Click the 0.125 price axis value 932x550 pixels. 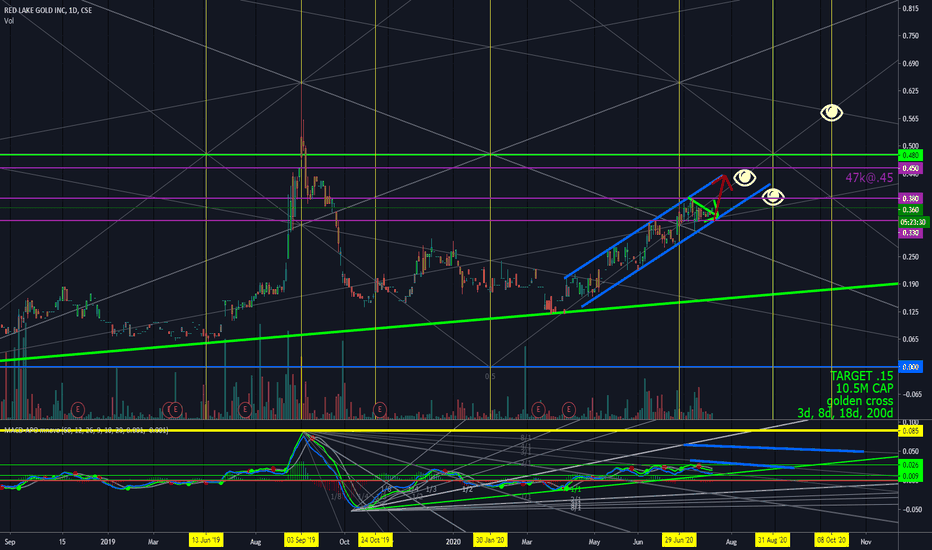click(911, 312)
